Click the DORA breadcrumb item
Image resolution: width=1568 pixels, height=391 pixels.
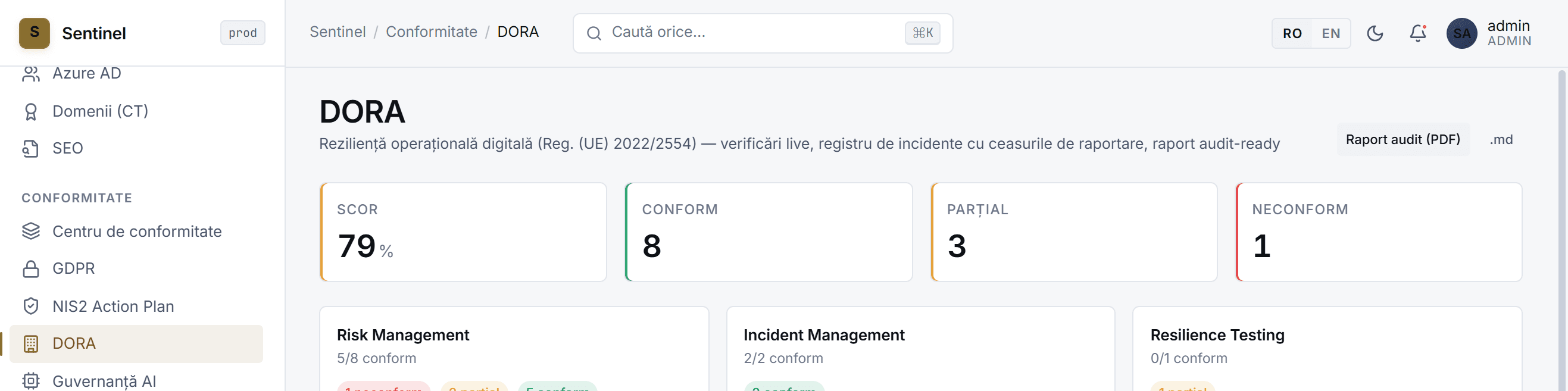click(518, 32)
